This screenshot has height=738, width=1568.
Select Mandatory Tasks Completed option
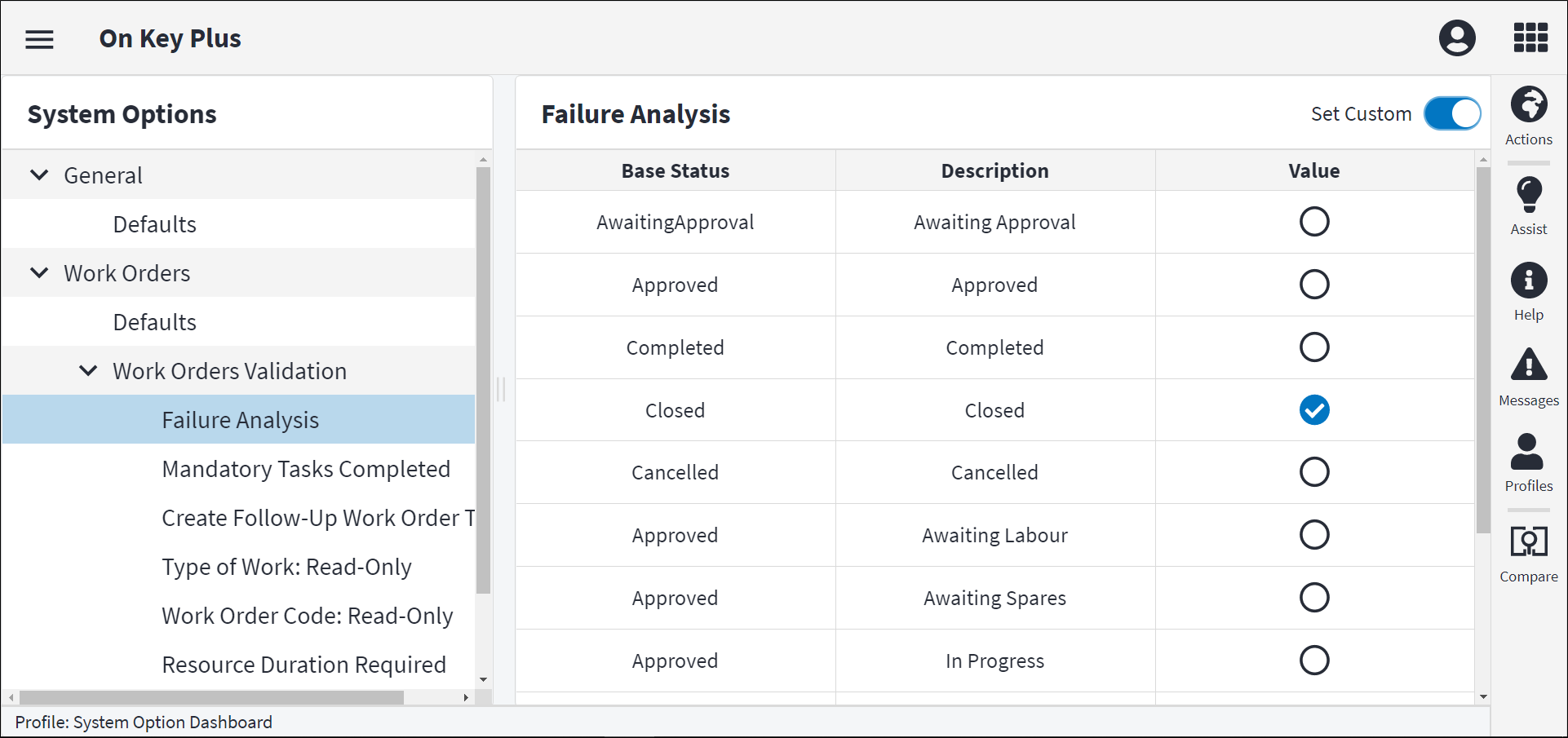[306, 469]
